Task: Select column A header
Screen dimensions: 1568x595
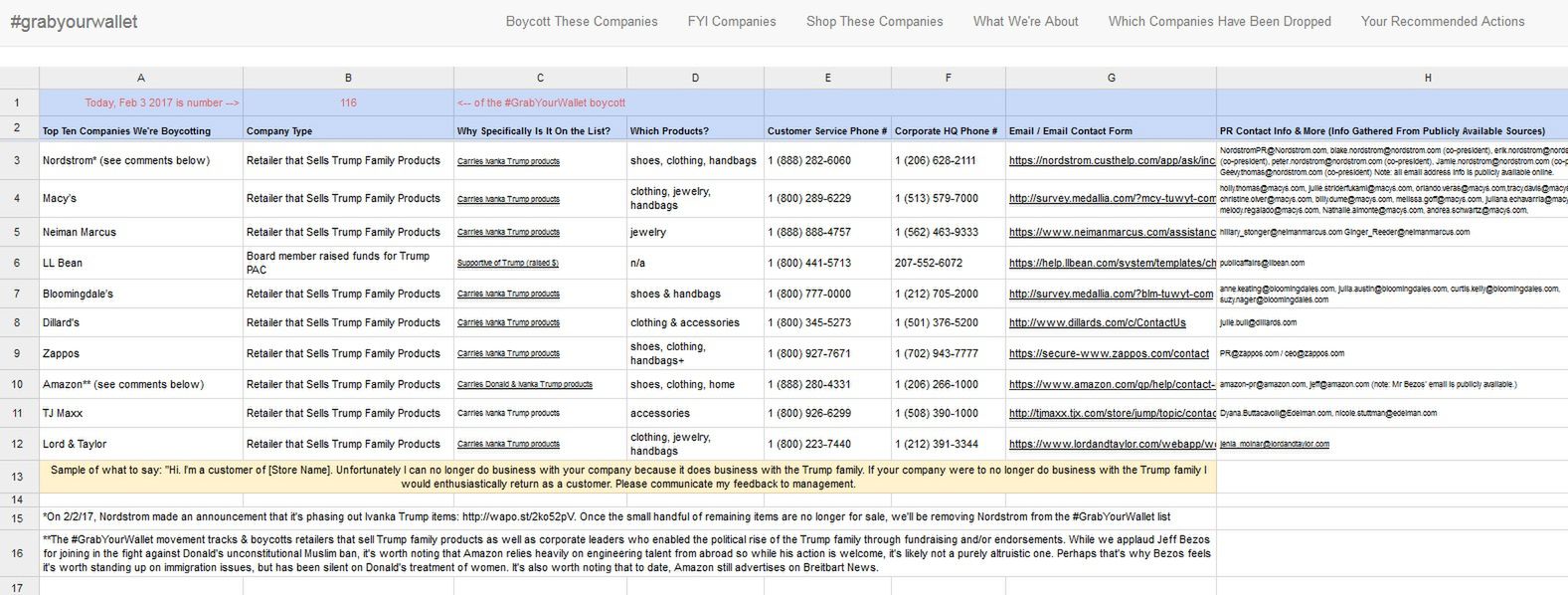Action: pyautogui.click(x=141, y=78)
